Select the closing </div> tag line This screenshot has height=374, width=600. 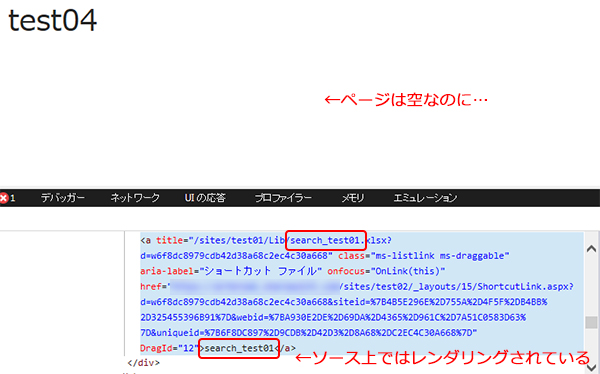tap(143, 363)
